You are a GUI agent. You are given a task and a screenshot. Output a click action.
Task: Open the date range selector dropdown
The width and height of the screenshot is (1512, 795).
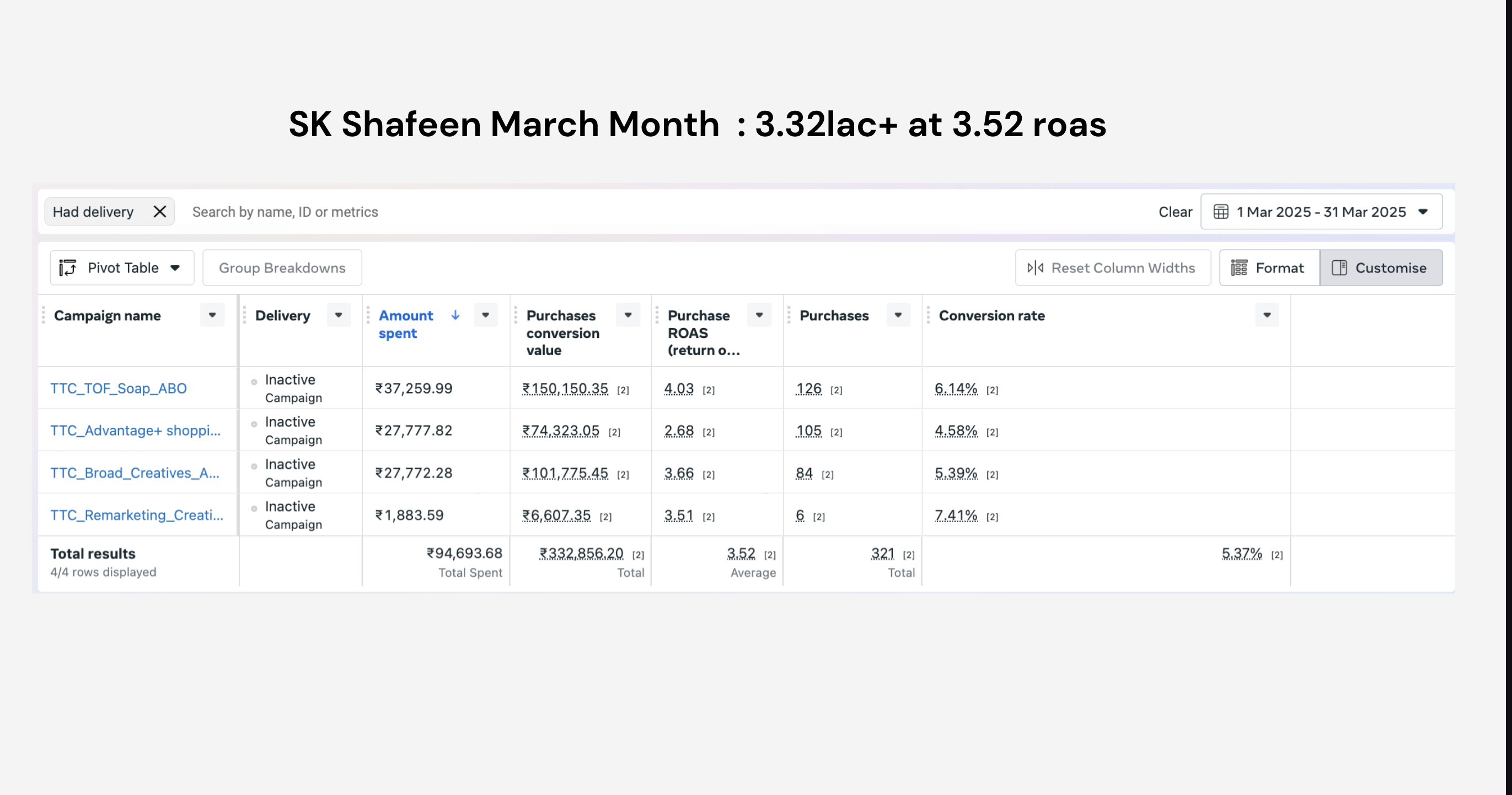[x=1322, y=212]
